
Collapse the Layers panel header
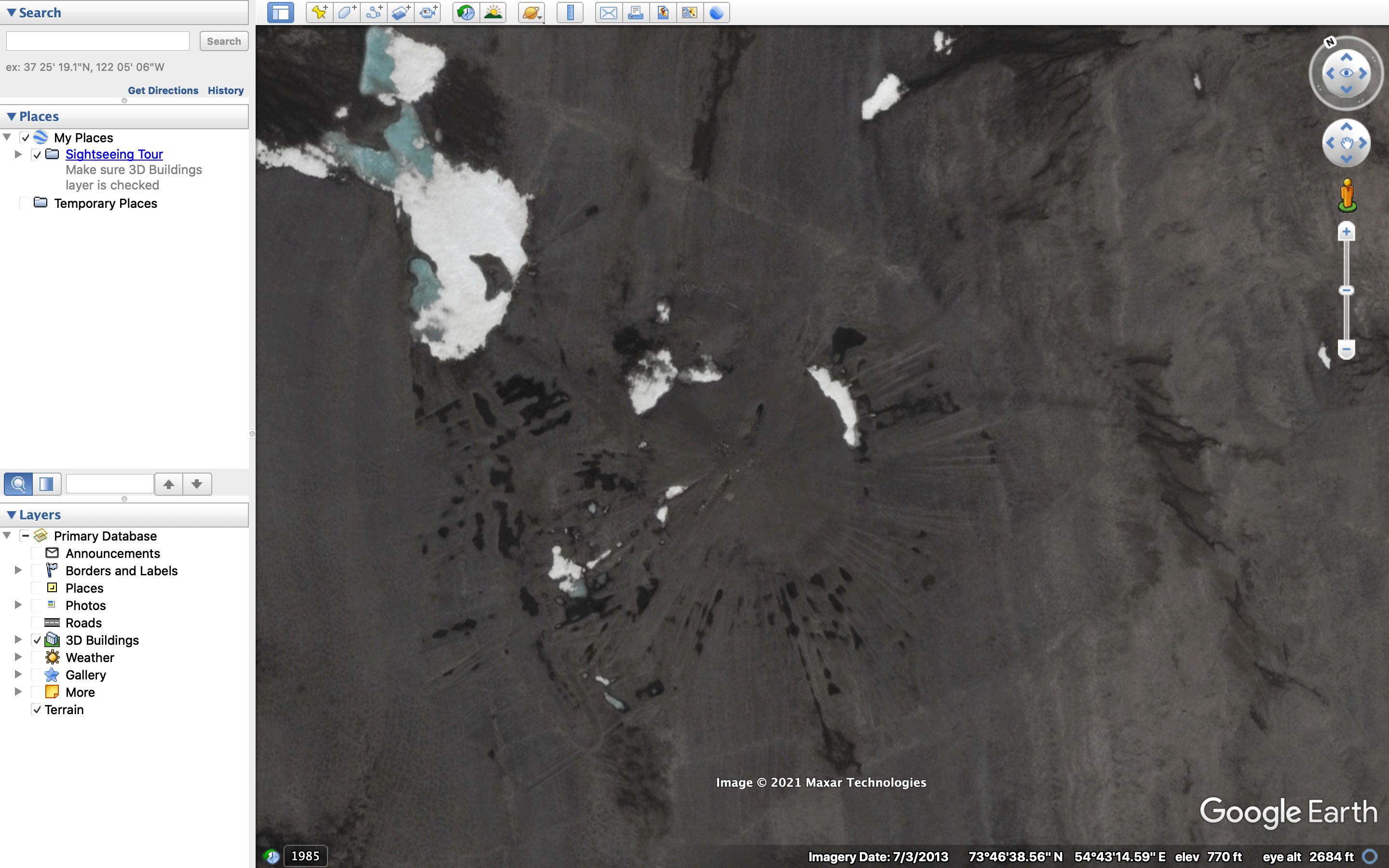pyautogui.click(x=12, y=515)
